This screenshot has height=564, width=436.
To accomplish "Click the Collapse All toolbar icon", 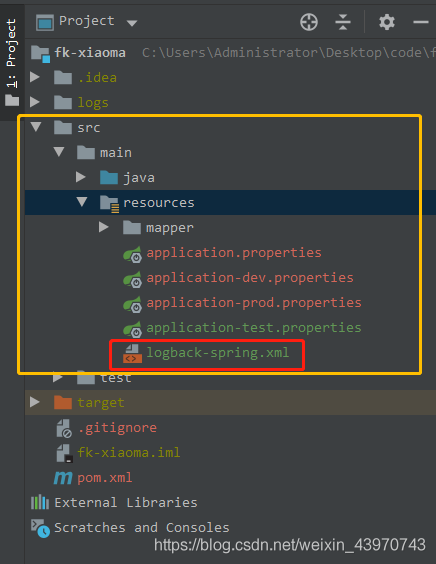I will [343, 22].
